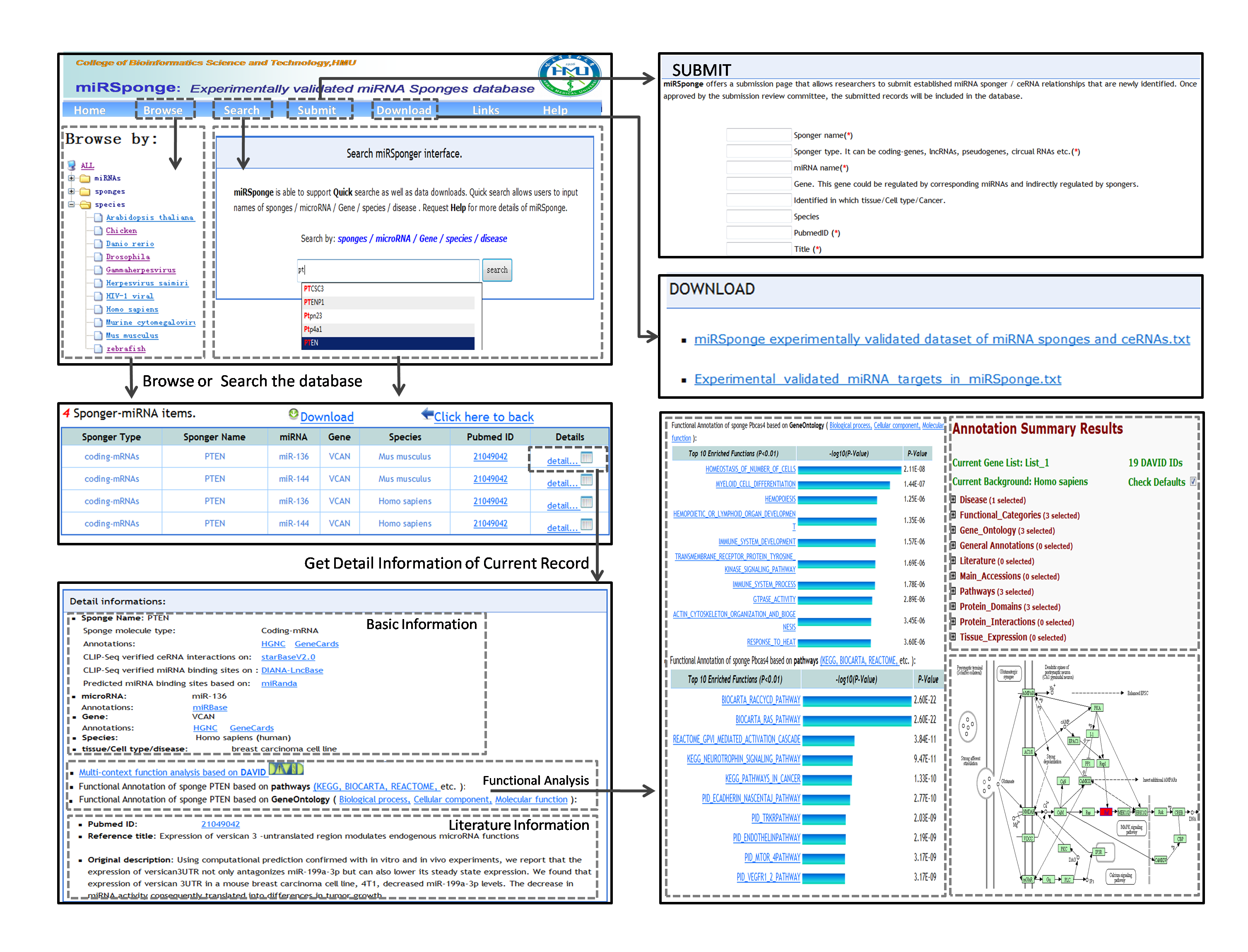
Task: Click detail table icon in first result row
Action: (x=587, y=457)
